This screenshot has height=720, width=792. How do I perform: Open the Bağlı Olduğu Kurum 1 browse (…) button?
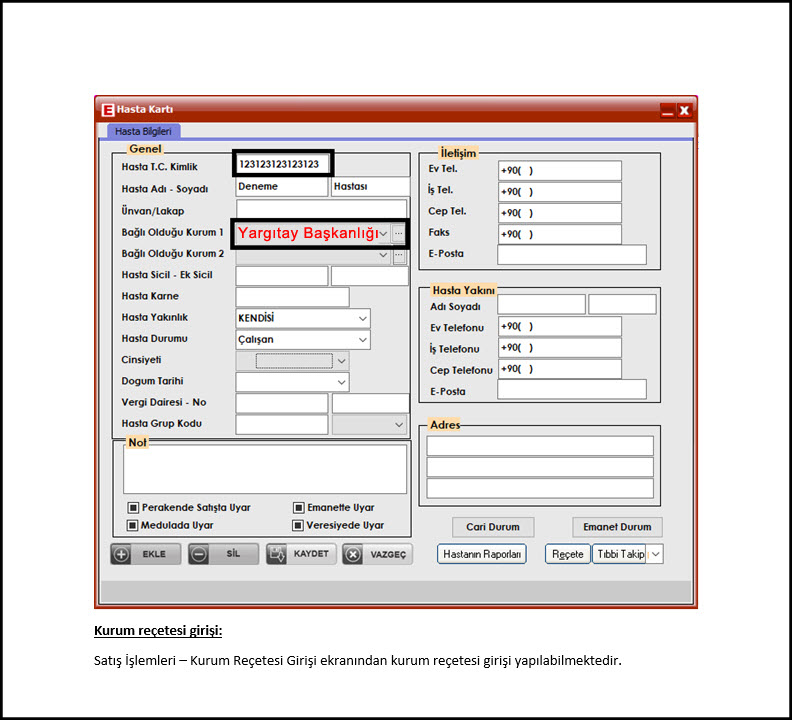click(x=399, y=233)
